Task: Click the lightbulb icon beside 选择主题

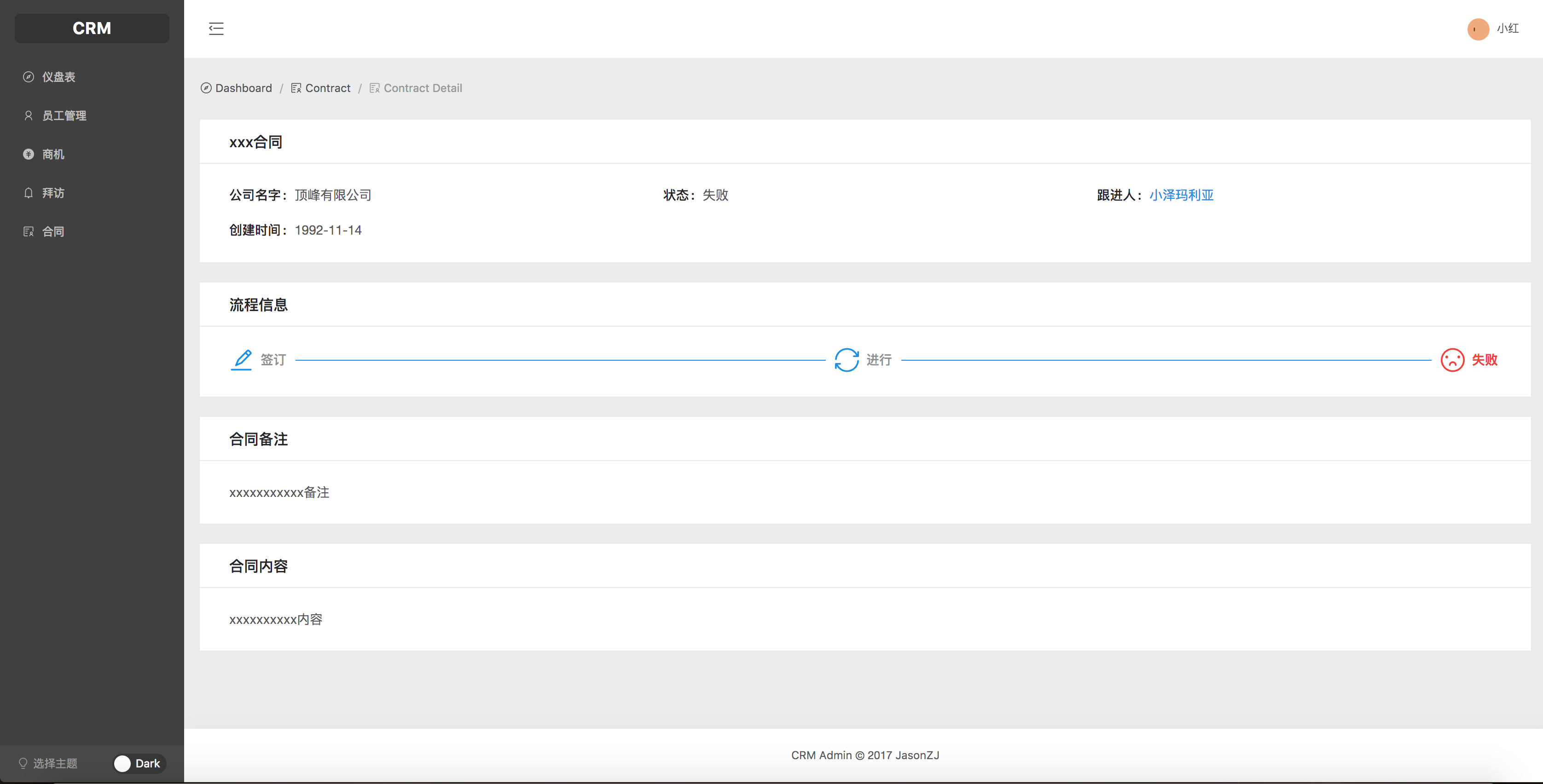Action: point(23,763)
